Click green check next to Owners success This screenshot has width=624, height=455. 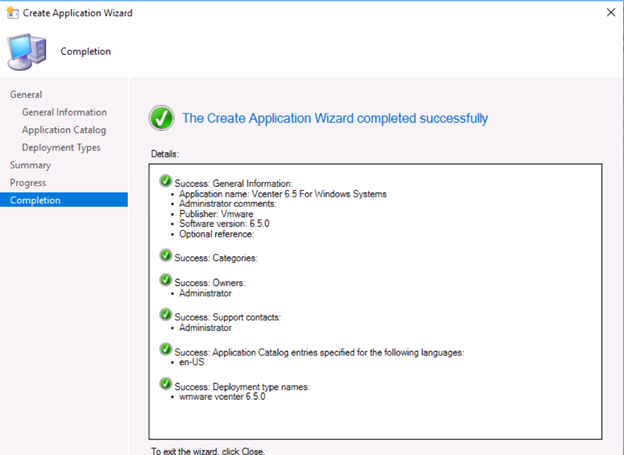[166, 280]
